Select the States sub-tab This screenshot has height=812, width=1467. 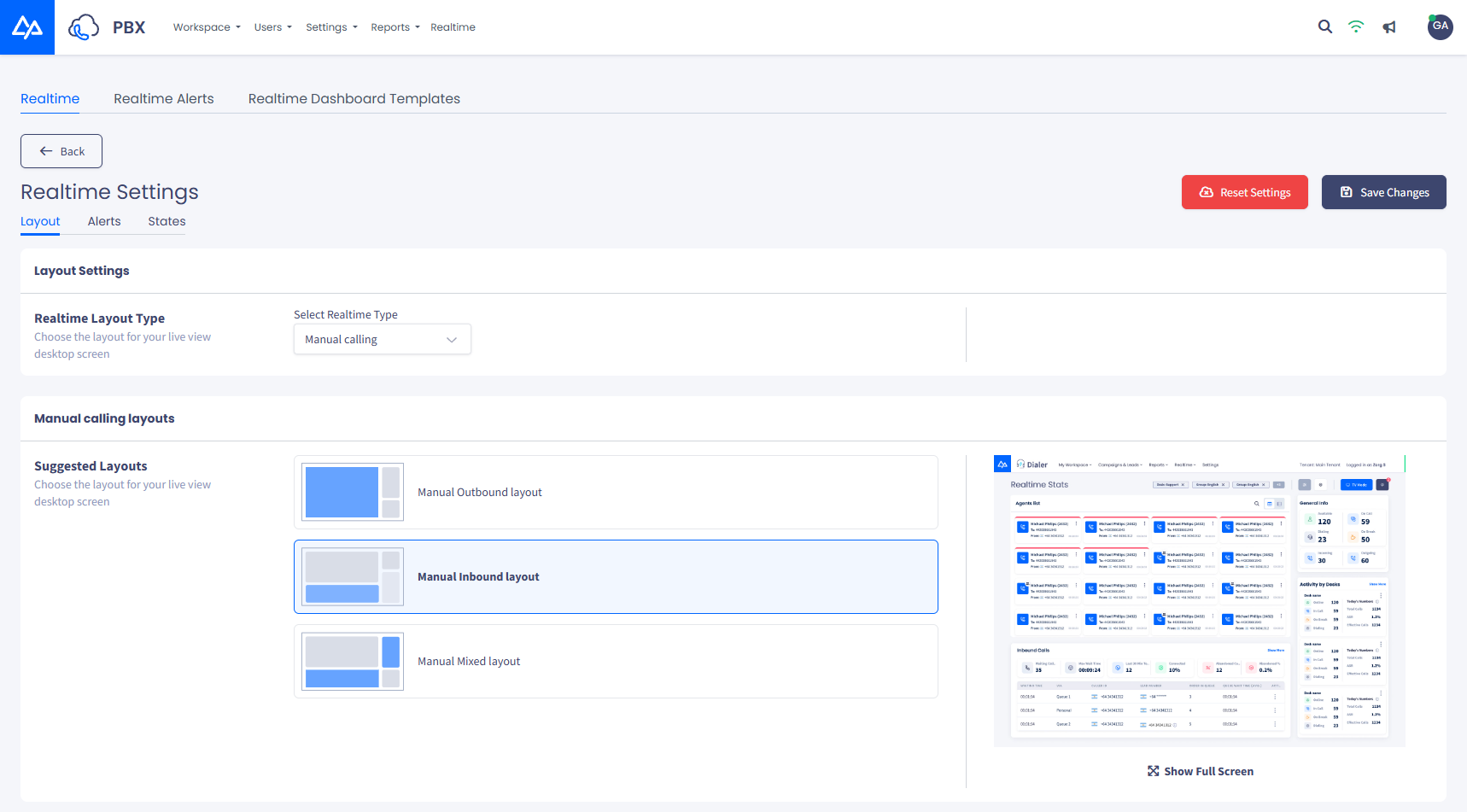(167, 221)
